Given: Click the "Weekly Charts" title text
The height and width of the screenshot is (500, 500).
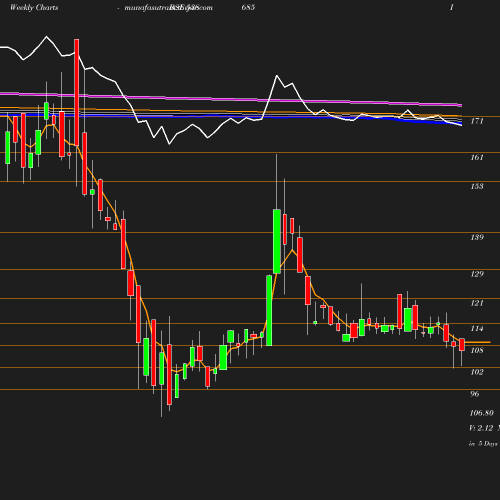Looking at the screenshot, I should pos(34,7).
